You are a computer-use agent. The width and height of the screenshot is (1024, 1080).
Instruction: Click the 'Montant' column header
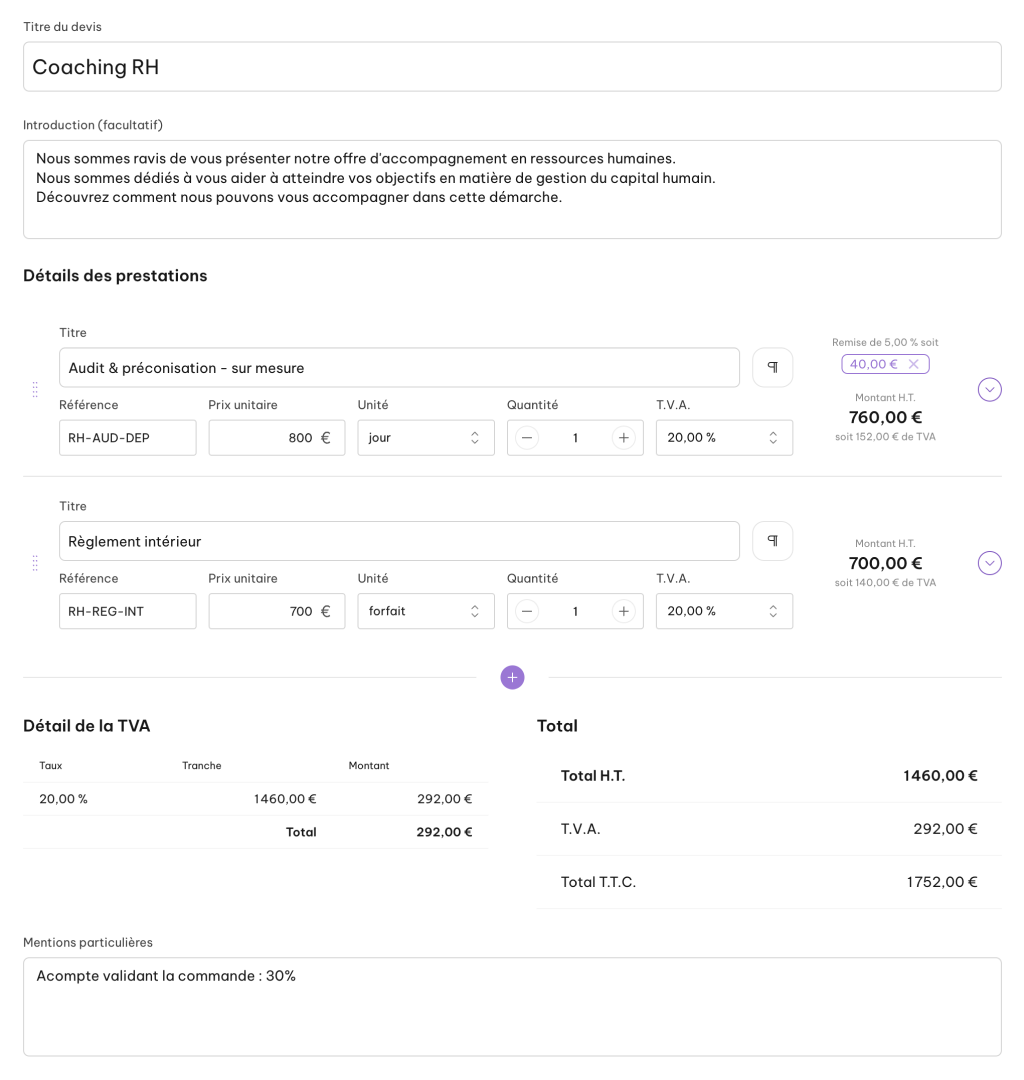click(368, 766)
